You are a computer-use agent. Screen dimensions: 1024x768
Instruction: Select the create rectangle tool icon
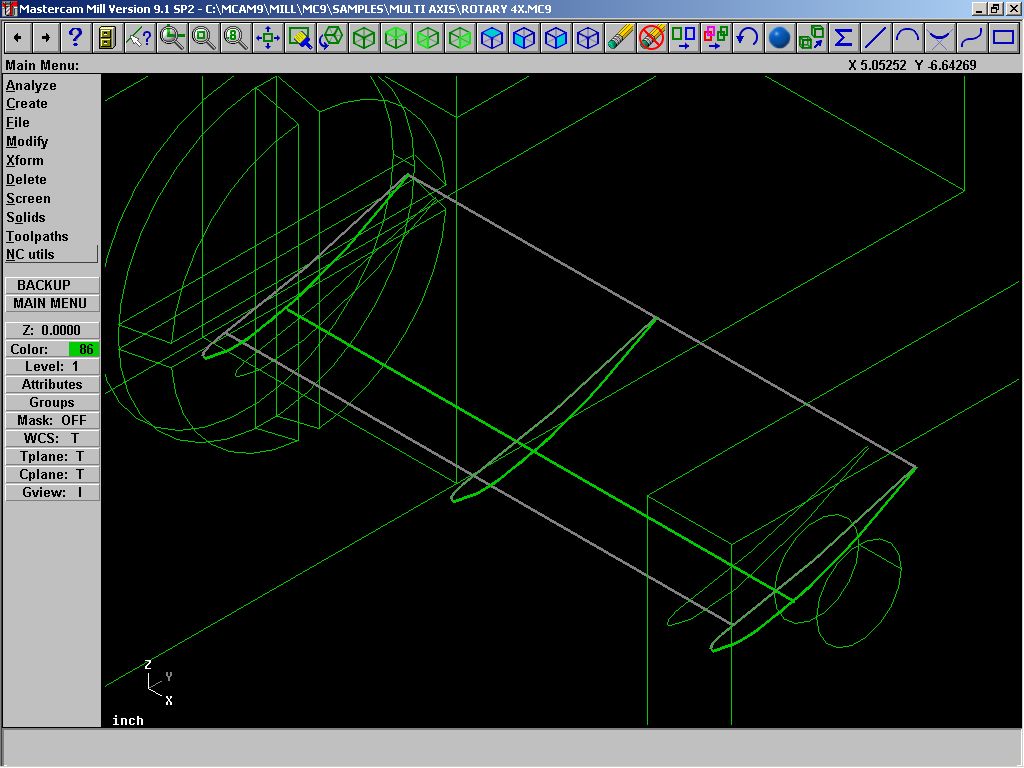1004,38
